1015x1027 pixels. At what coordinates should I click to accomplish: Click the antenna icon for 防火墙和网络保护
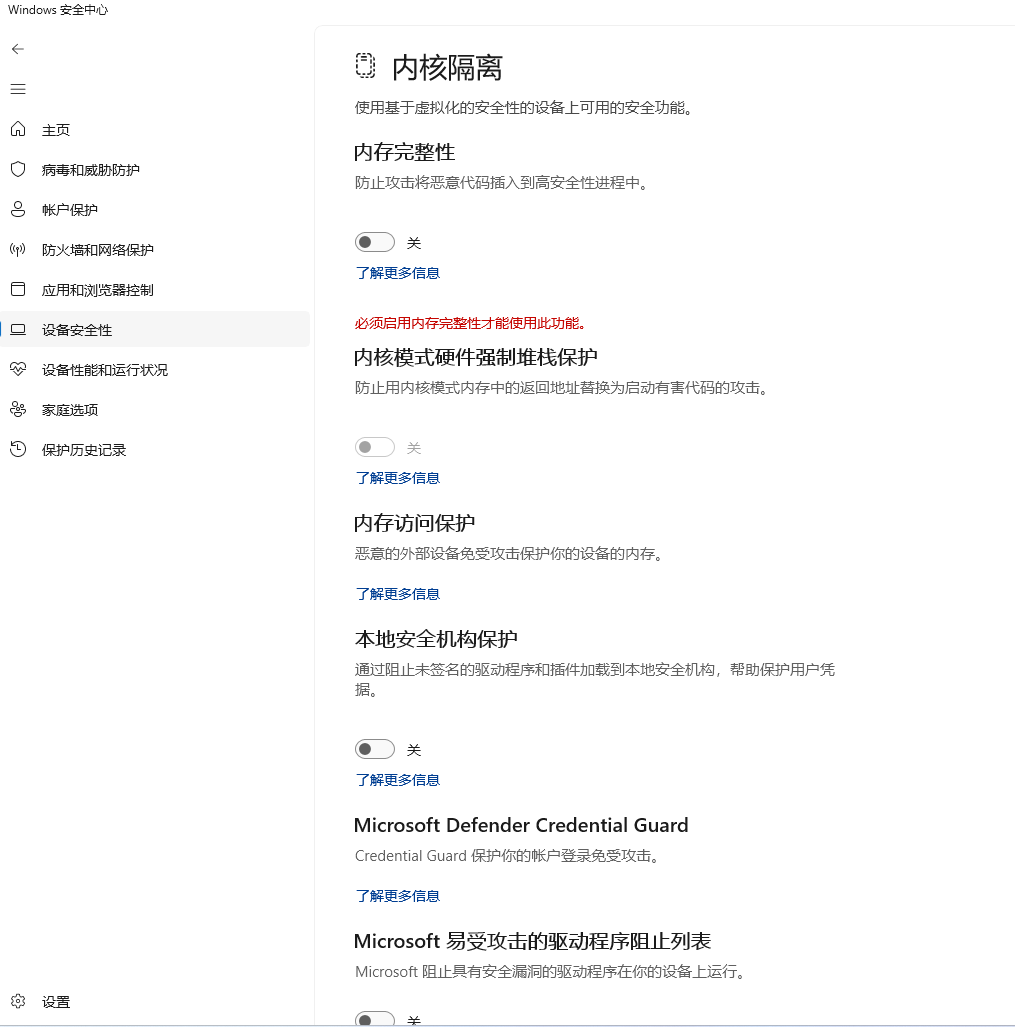[x=18, y=249]
